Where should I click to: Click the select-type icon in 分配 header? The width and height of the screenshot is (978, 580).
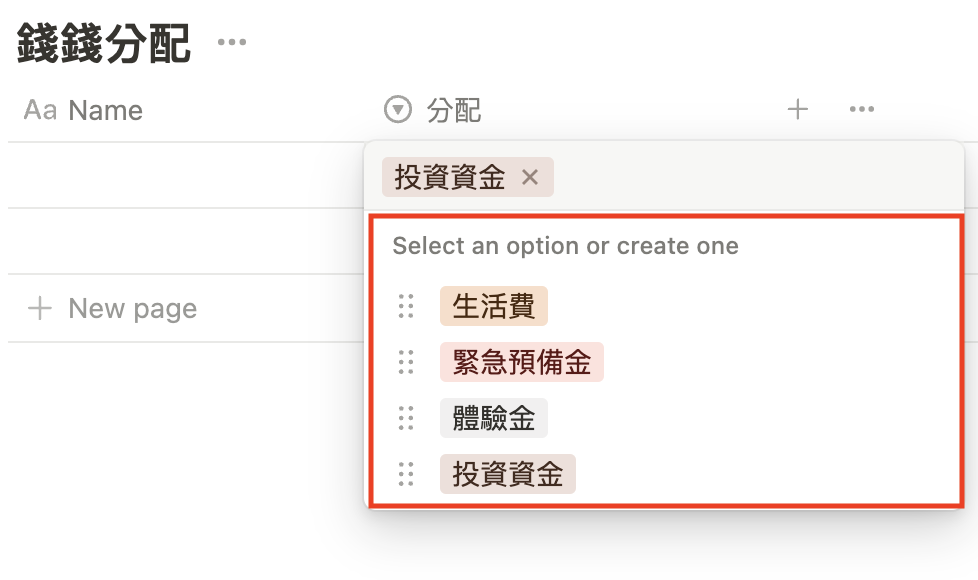point(398,110)
